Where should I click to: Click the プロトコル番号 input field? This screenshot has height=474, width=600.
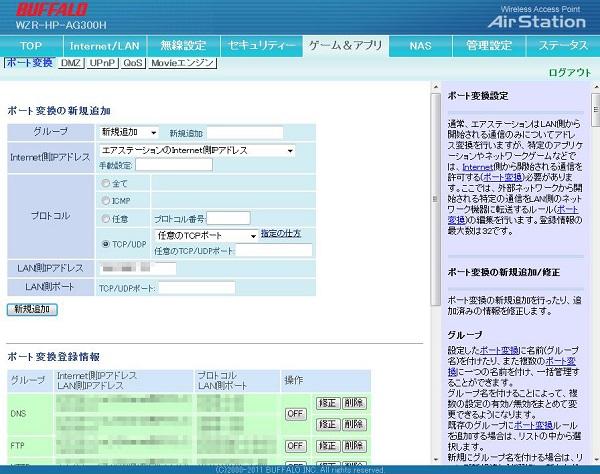click(x=228, y=218)
